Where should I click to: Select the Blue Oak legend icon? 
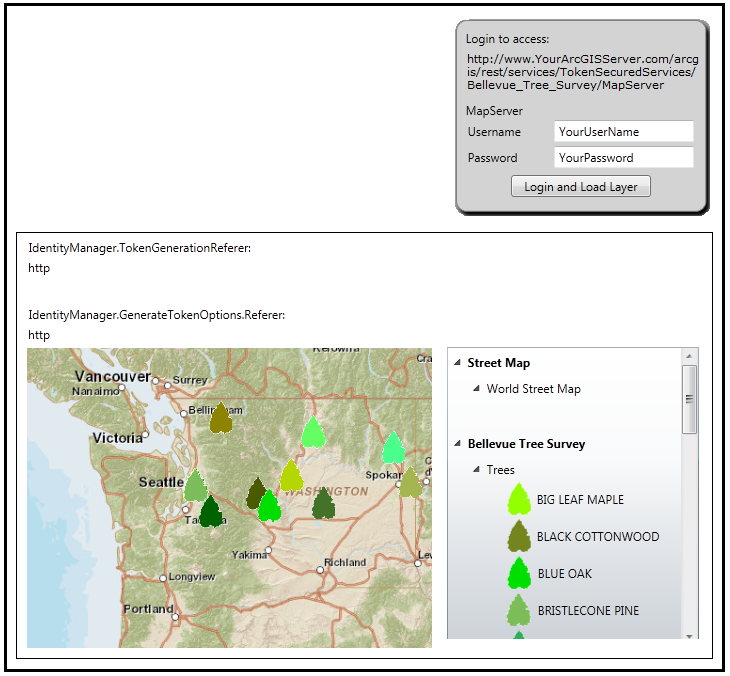pos(519,573)
